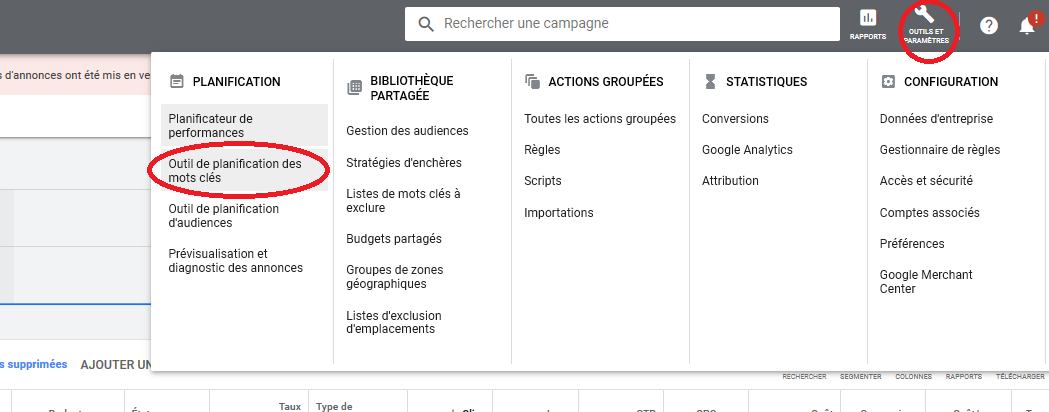Open the notifications bell icon
Image resolution: width=1049 pixels, height=412 pixels.
1027,26
